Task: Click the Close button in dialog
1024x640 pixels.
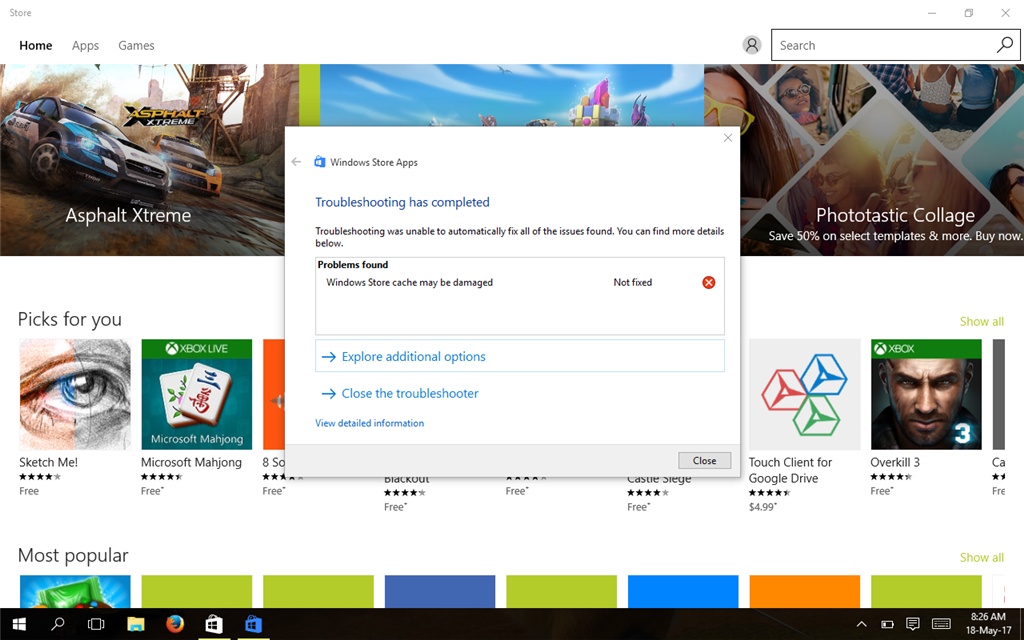Action: tap(704, 460)
